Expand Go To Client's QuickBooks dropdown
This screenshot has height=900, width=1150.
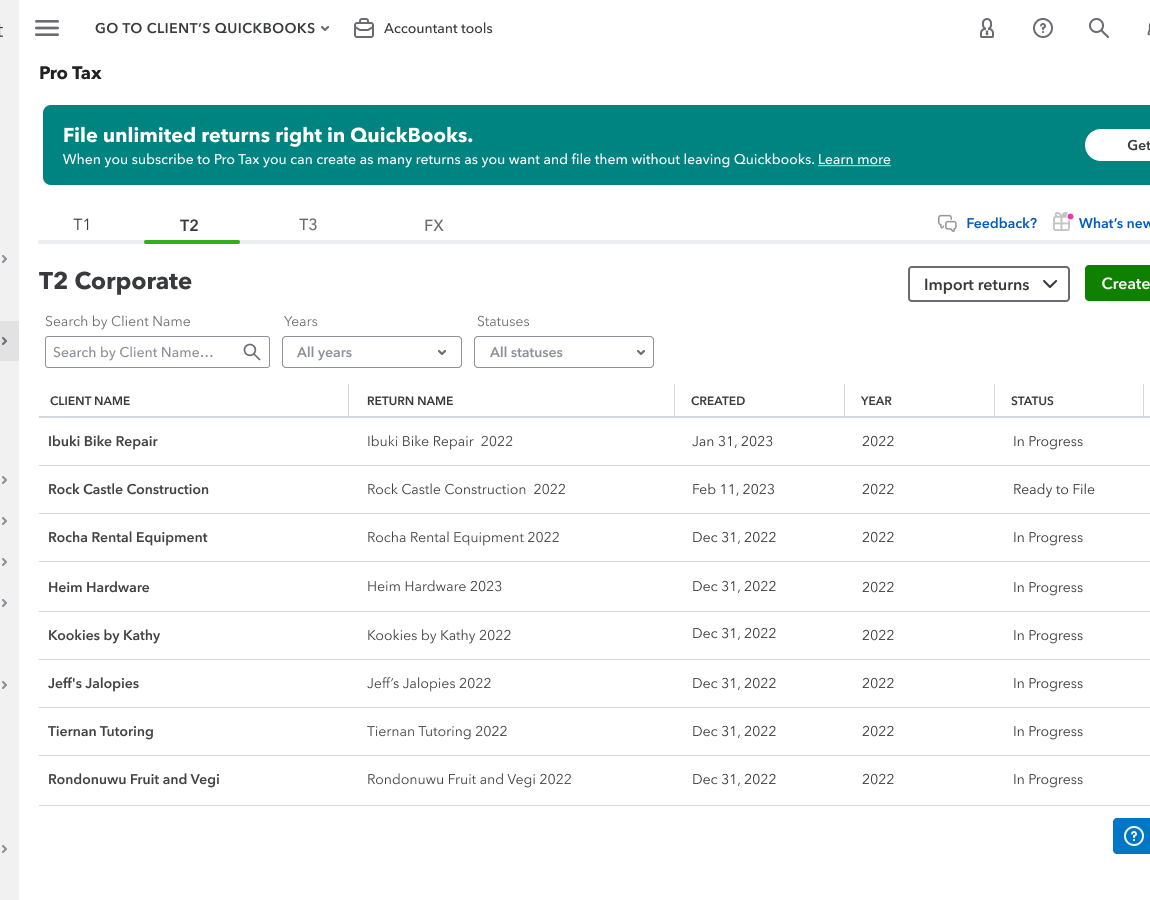[x=212, y=28]
